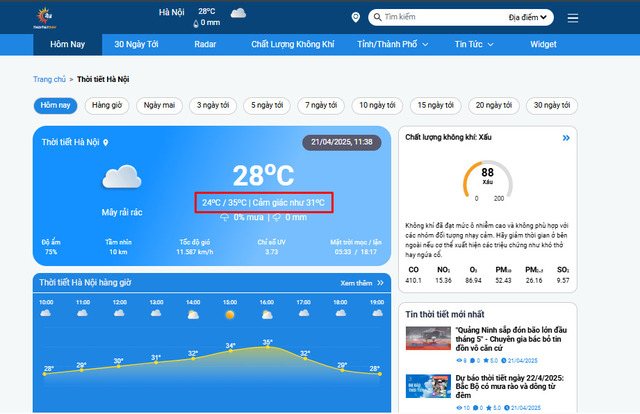Click the 17:00 cloud icon
640x414 pixels.
pos(304,313)
